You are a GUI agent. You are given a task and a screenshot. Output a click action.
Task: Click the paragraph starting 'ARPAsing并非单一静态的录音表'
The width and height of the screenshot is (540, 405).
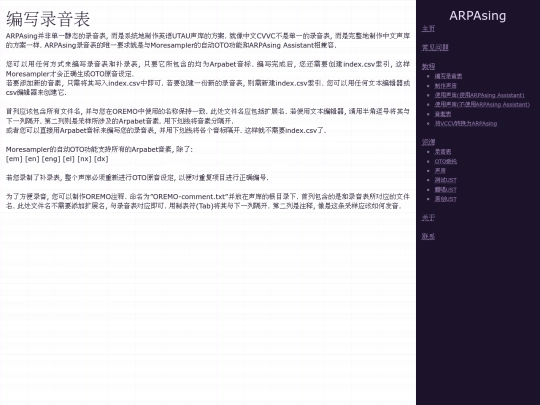208,40
